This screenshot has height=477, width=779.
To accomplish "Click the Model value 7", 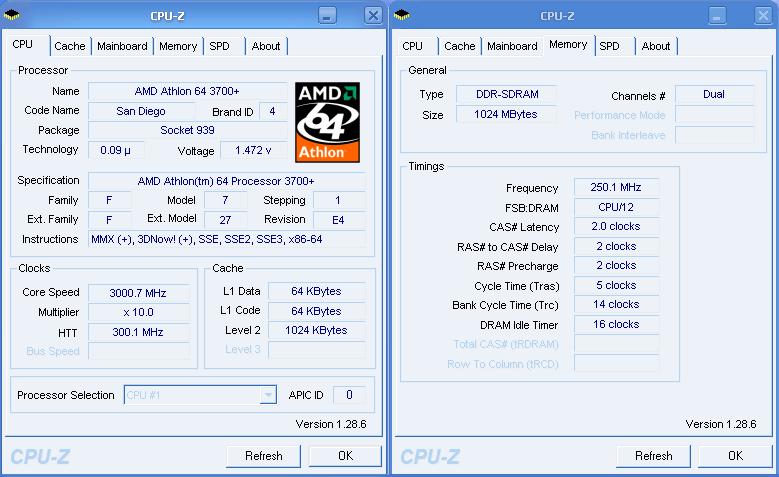I will tap(226, 200).
